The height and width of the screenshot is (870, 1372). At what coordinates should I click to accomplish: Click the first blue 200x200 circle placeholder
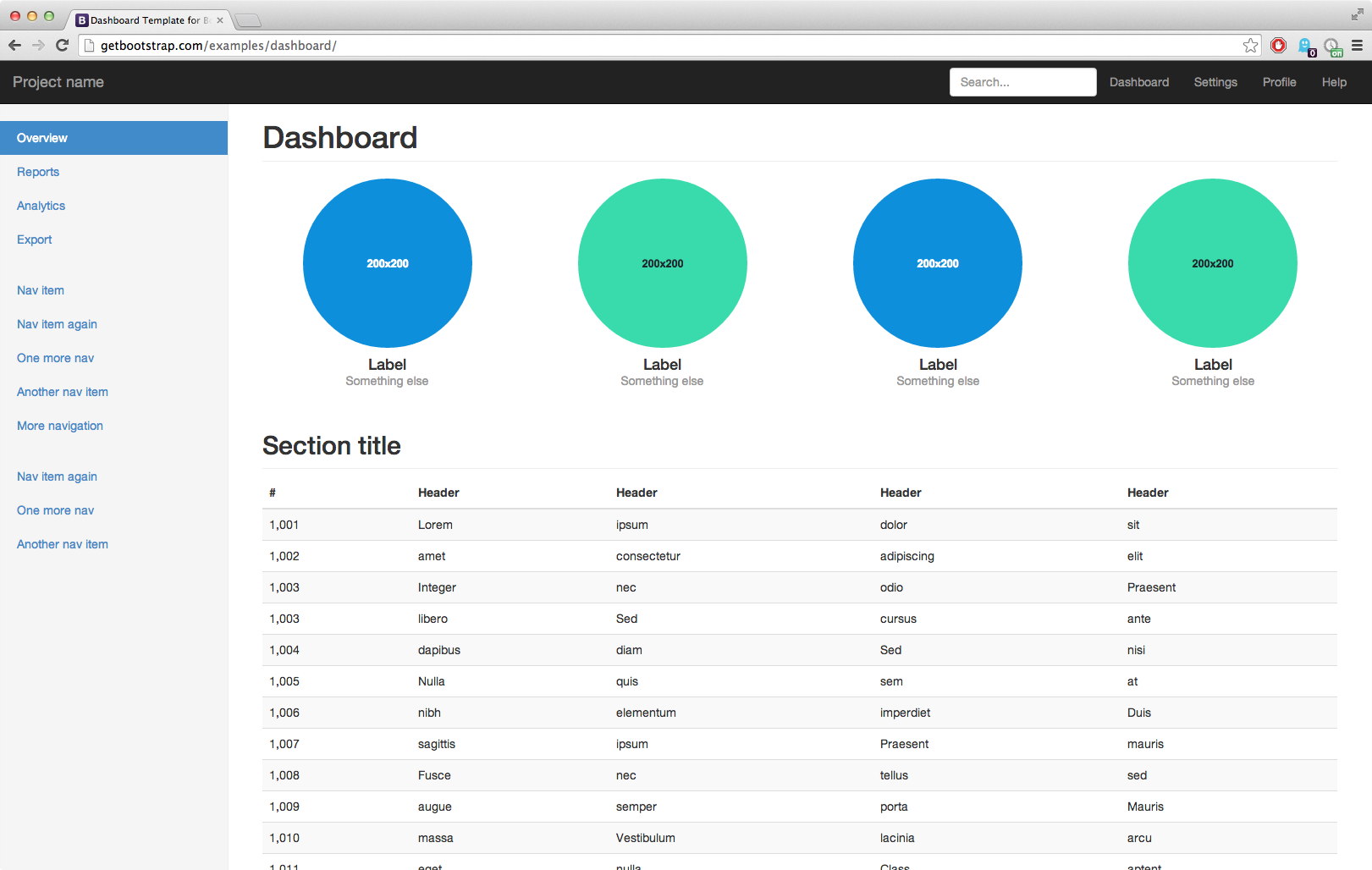pos(387,263)
